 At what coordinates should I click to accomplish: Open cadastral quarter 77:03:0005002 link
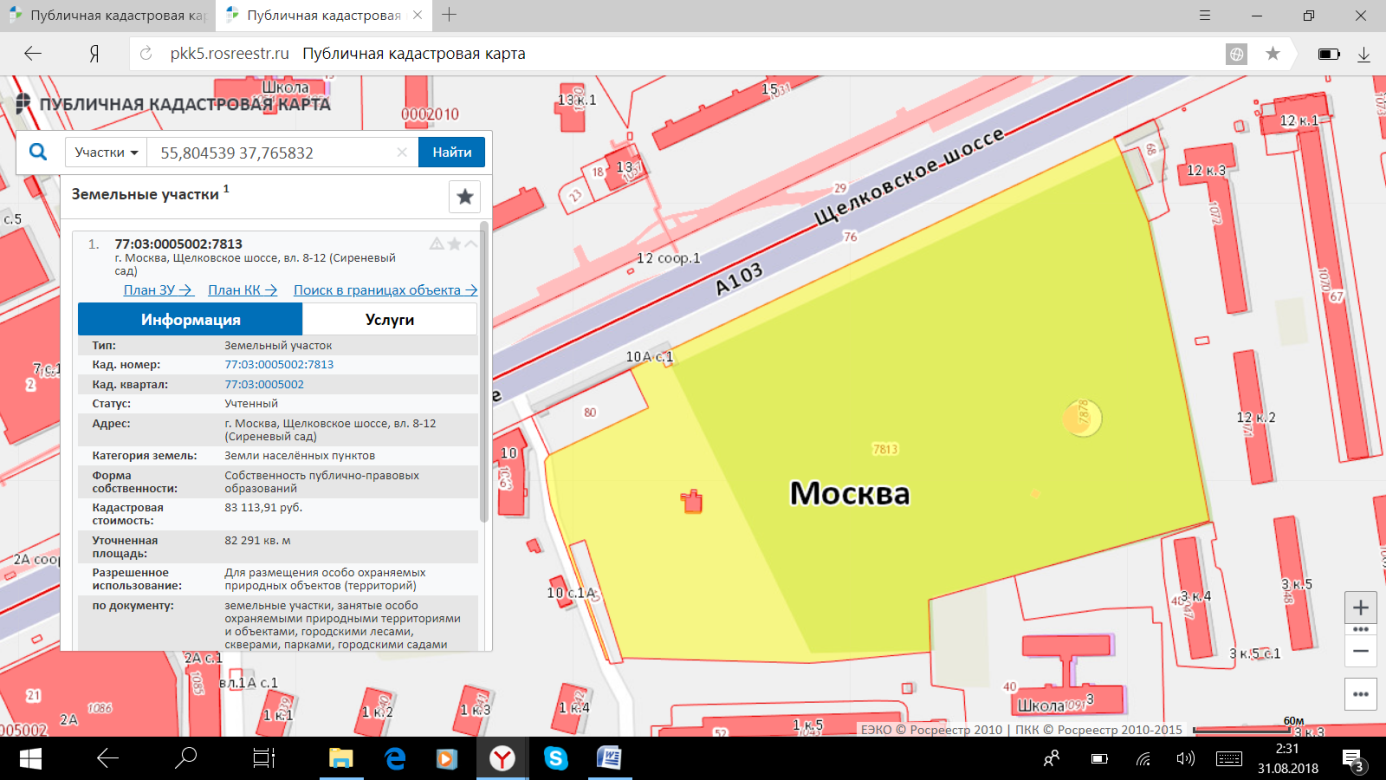click(x=264, y=384)
